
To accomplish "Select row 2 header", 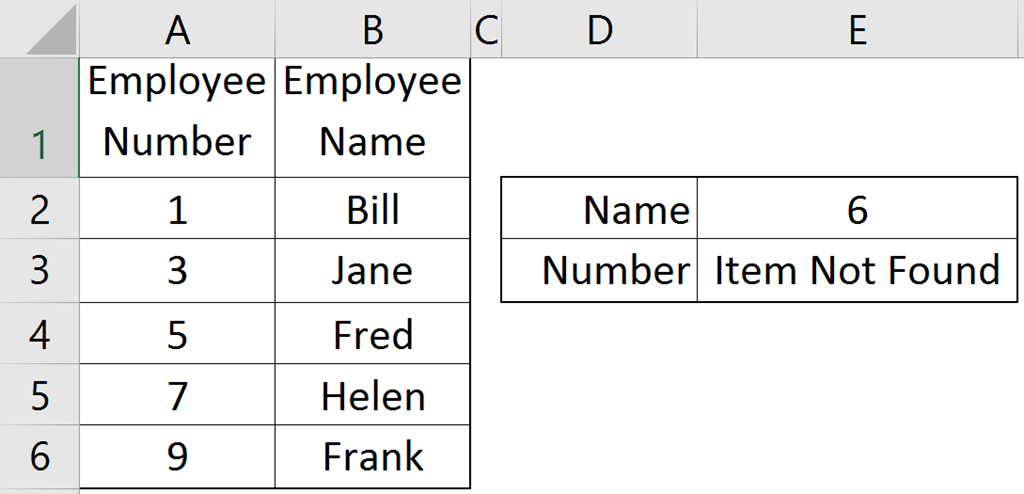I will (x=39, y=209).
